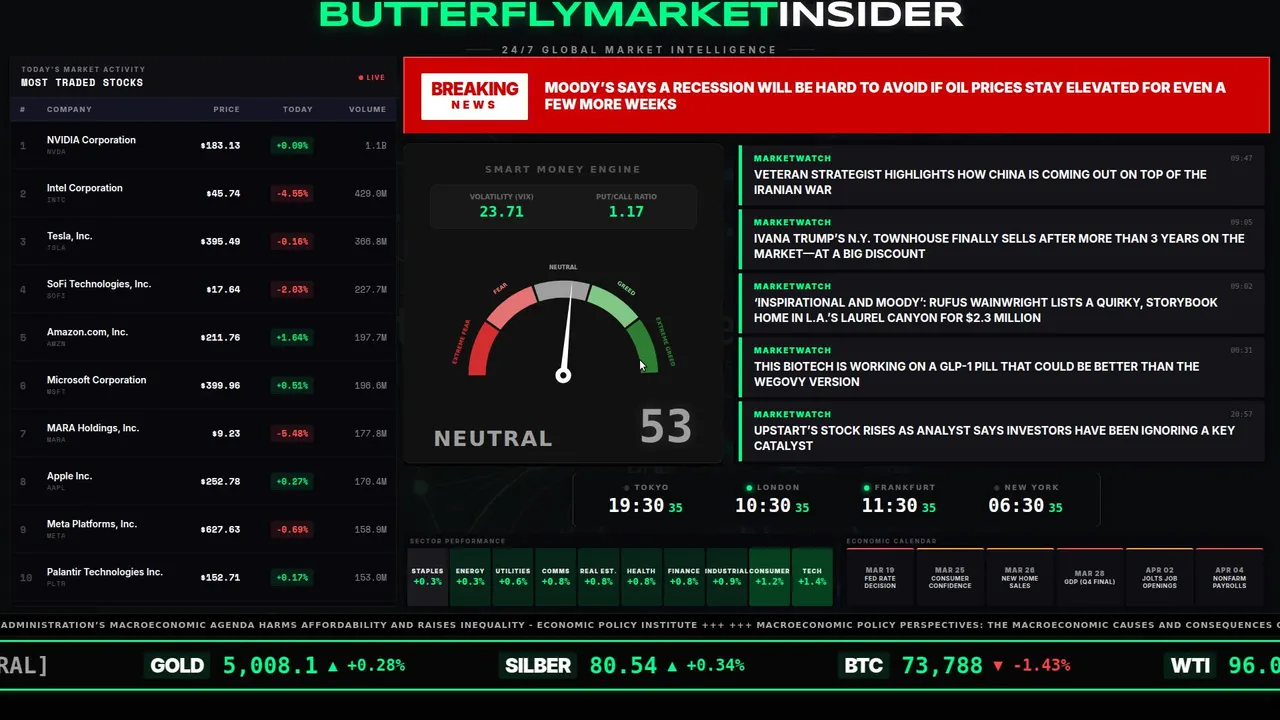Open Amazon.com, Inc. stock entry
This screenshot has width=1280, height=720.
(x=203, y=337)
